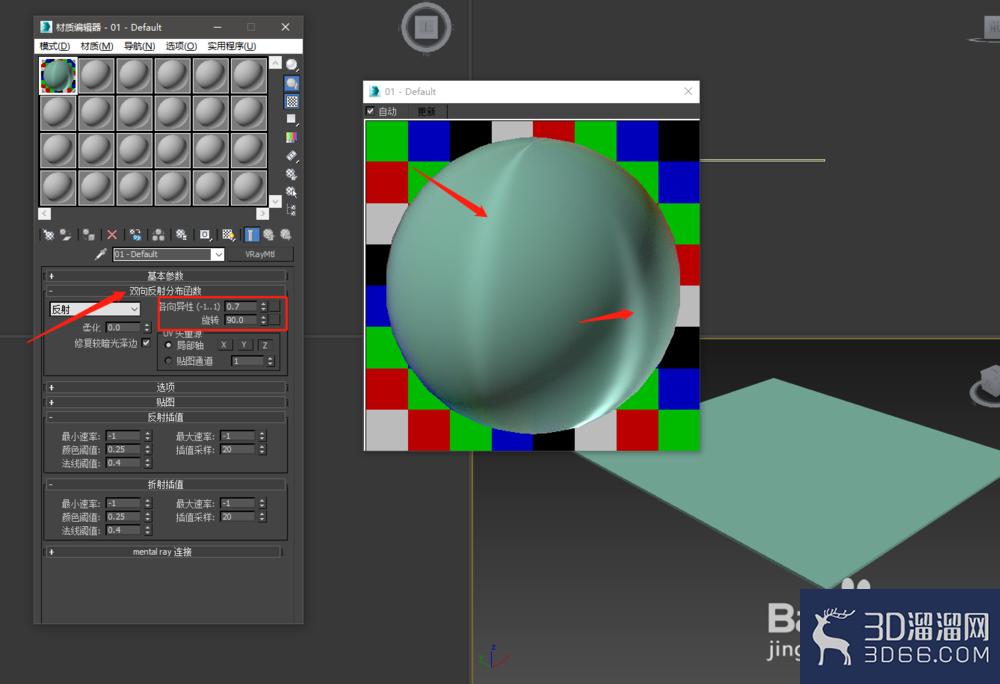
Task: Click the Get Material icon
Action: 48,235
